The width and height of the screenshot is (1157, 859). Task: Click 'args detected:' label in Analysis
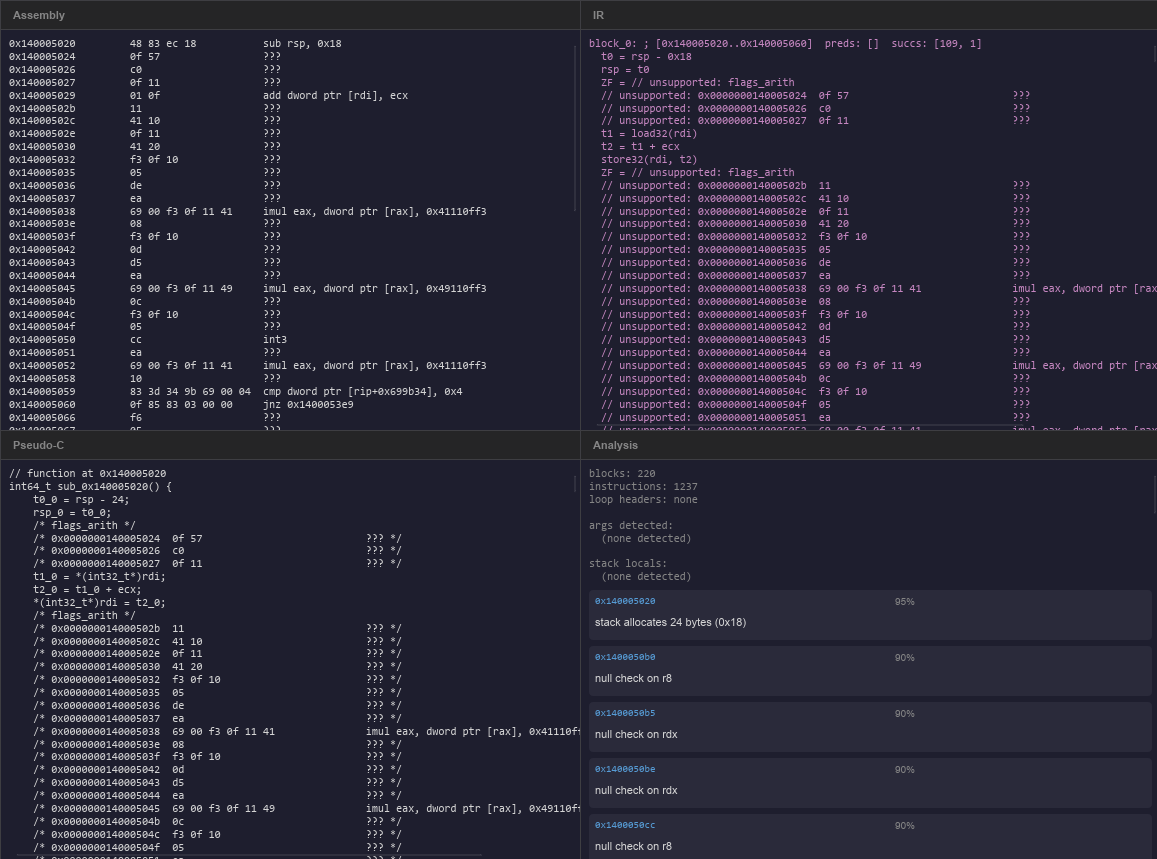pyautogui.click(x=631, y=525)
